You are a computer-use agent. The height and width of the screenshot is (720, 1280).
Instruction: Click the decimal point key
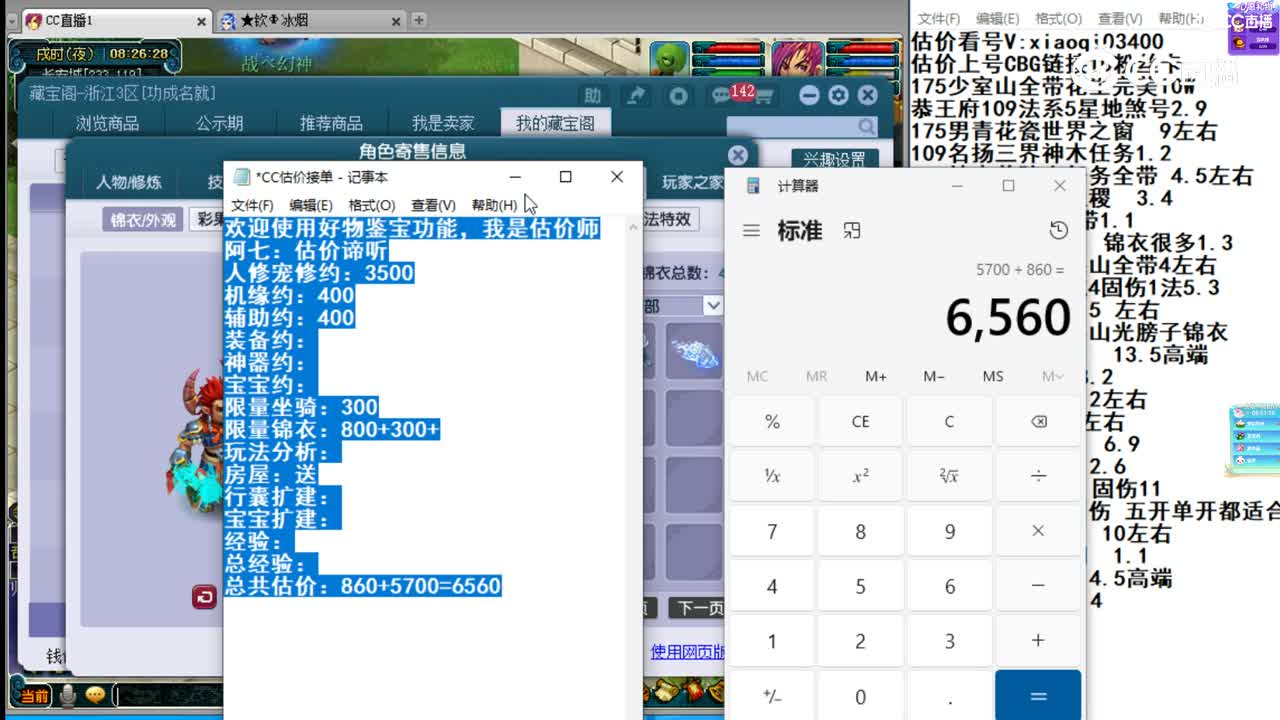[x=949, y=696]
